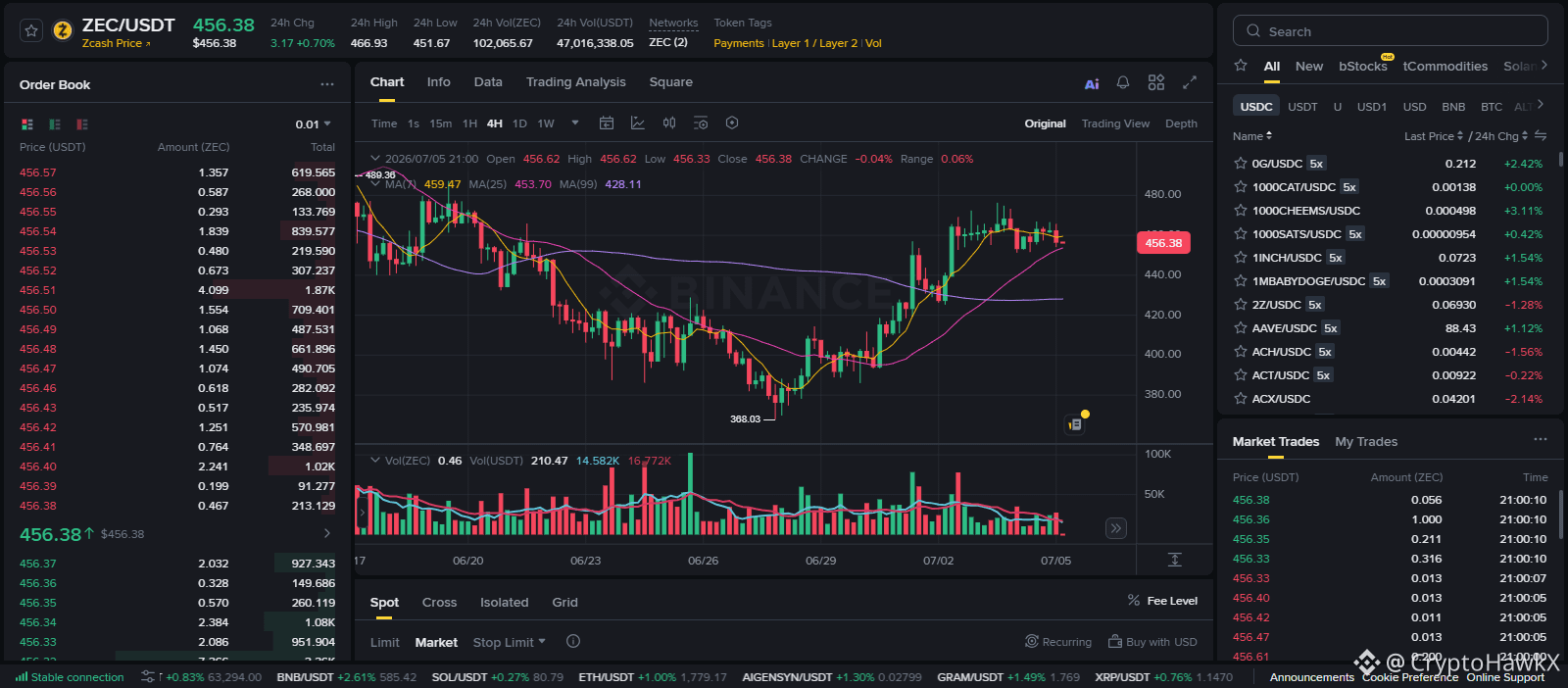Viewport: 1568px width, 688px height.
Task: Switch chart to Trading View mode
Action: click(1115, 123)
